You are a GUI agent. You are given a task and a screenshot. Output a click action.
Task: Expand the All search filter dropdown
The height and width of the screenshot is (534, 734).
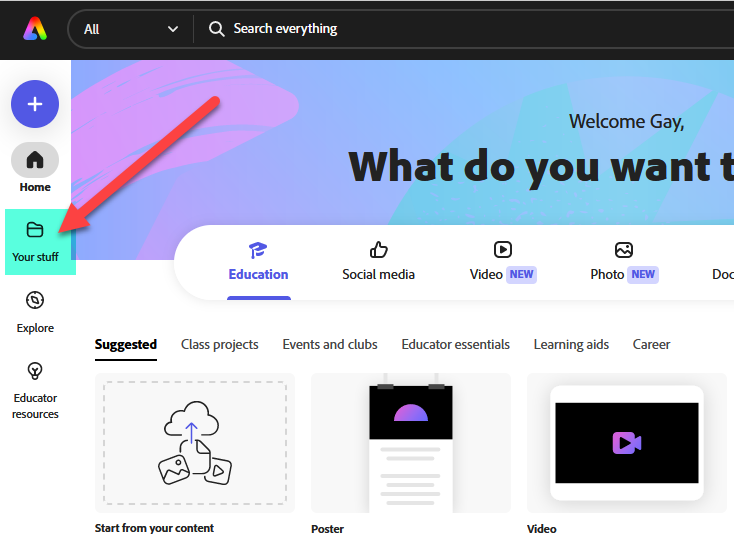pyautogui.click(x=130, y=29)
